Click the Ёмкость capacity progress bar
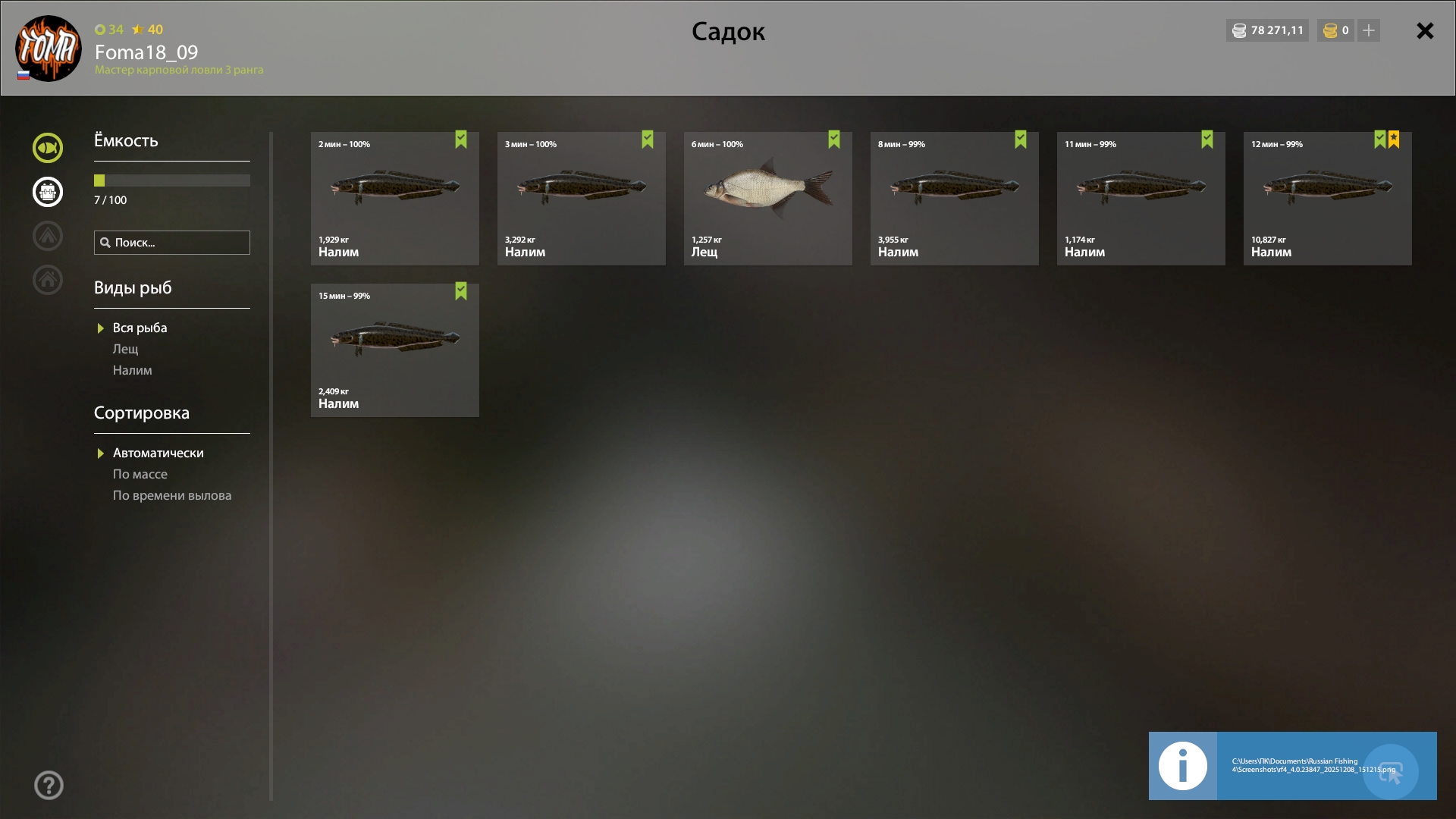1456x819 pixels. click(172, 180)
